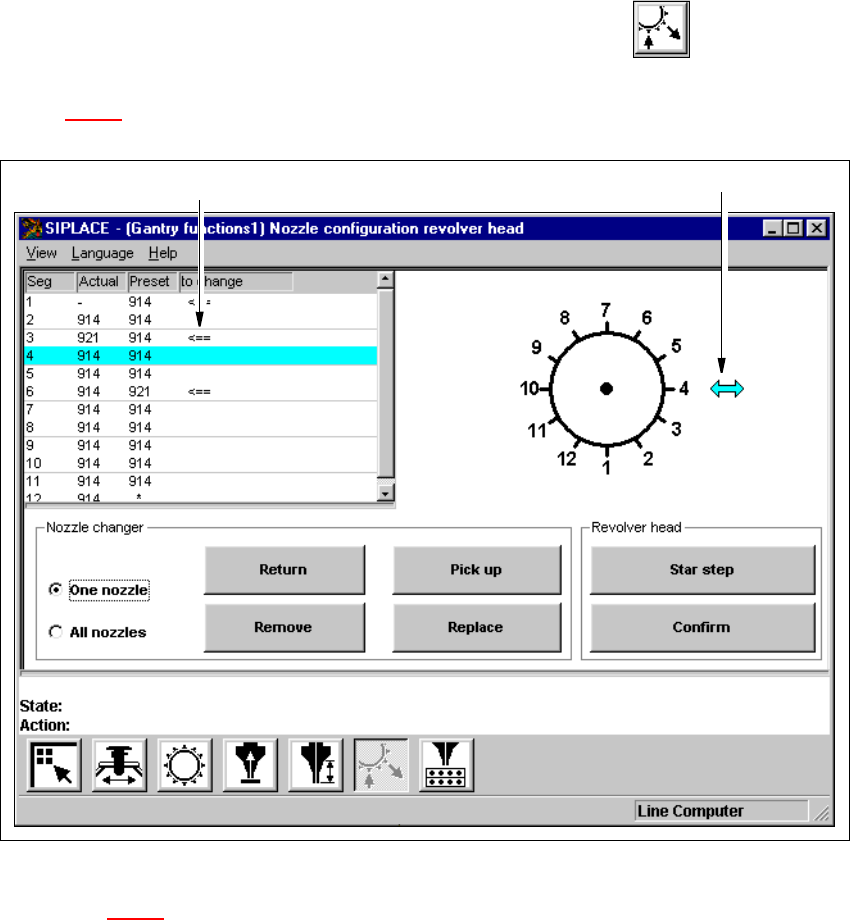
Task: Click the Star step button
Action: (702, 570)
